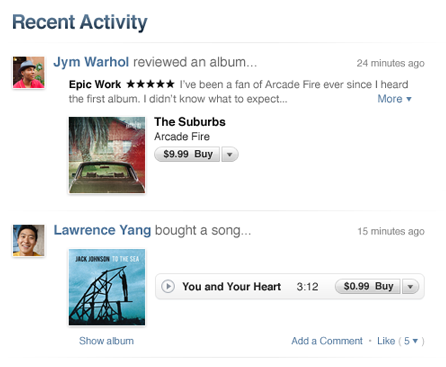
Task: Click The Suburbs album cover art
Action: click(x=107, y=155)
